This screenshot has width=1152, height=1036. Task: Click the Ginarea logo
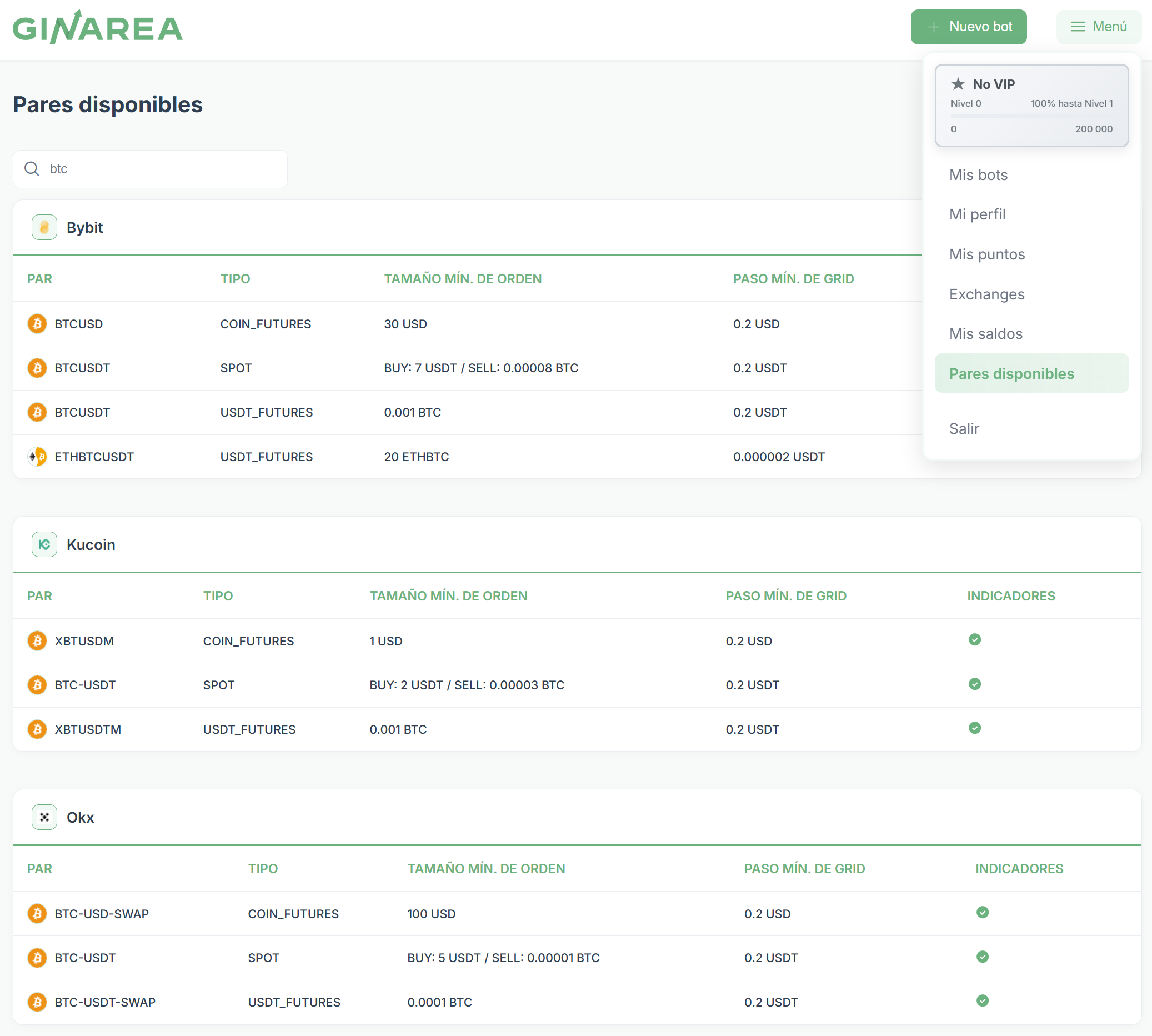97,27
